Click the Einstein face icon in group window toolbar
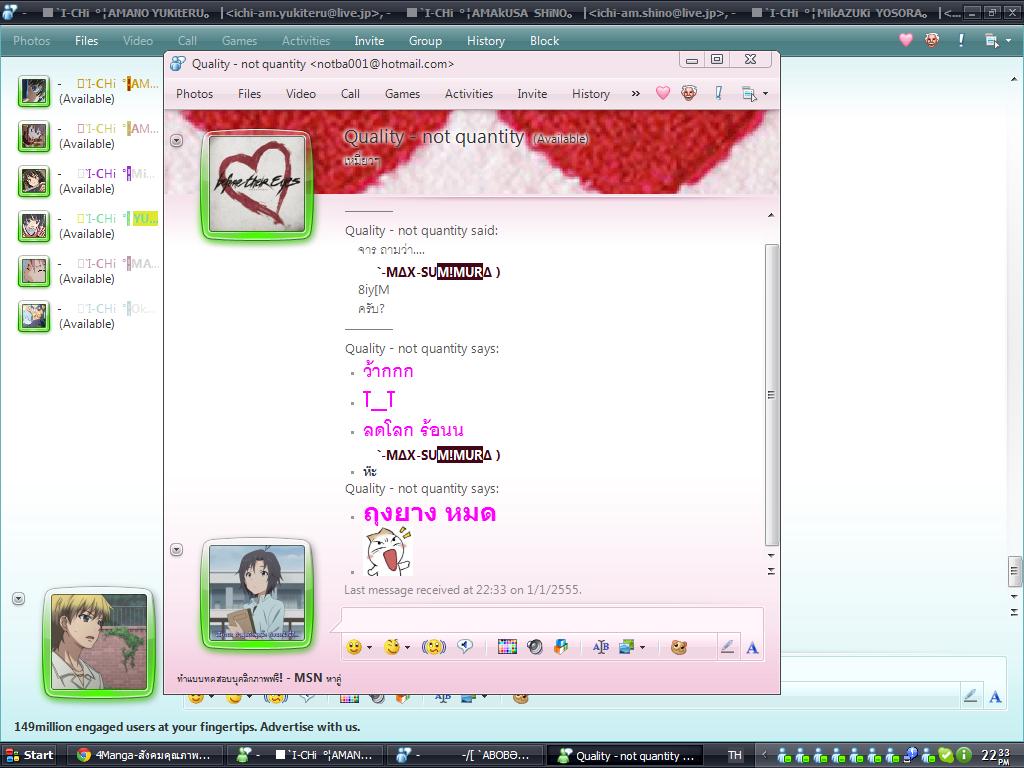The width and height of the screenshot is (1024, 768). (x=932, y=40)
